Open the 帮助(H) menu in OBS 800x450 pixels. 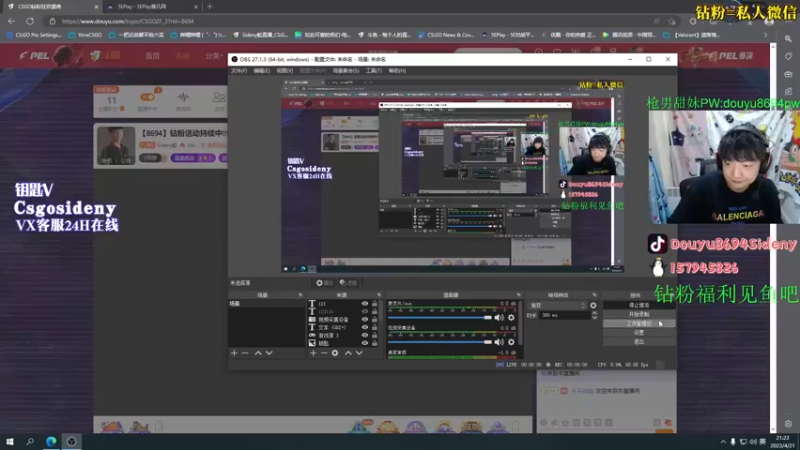[x=397, y=70]
